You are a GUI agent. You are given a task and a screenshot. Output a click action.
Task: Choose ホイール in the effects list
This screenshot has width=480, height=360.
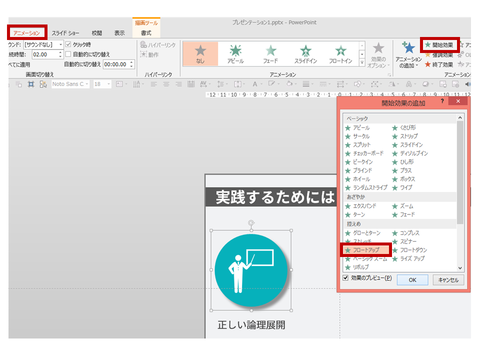(358, 179)
